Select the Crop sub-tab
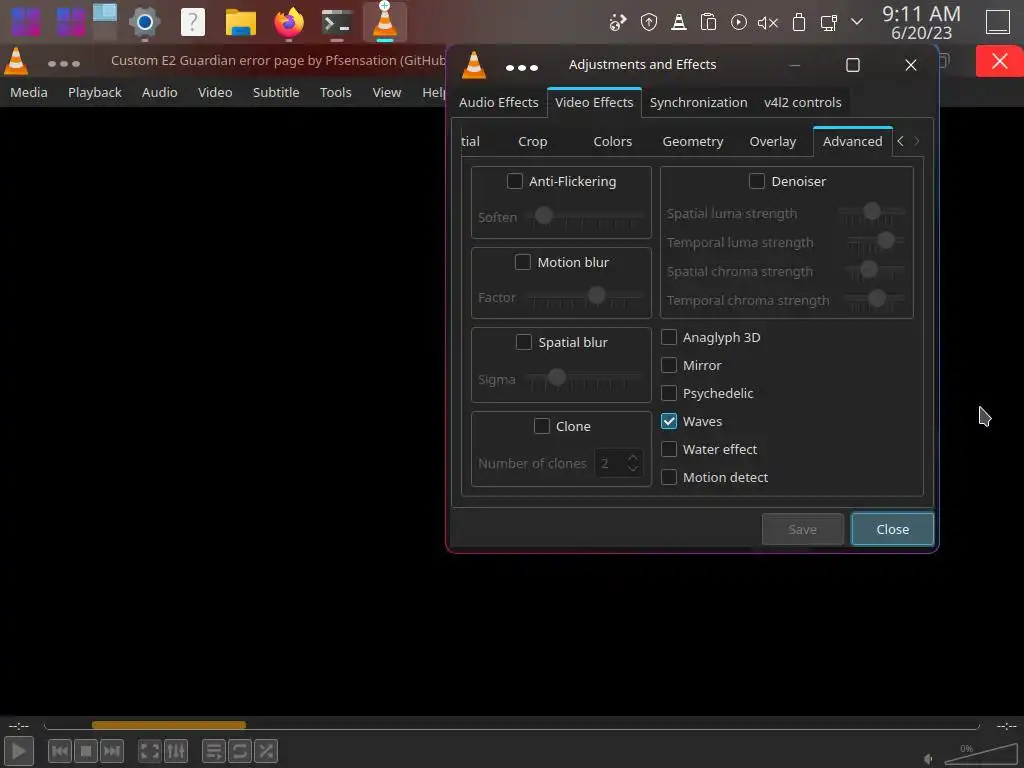 [x=532, y=142]
